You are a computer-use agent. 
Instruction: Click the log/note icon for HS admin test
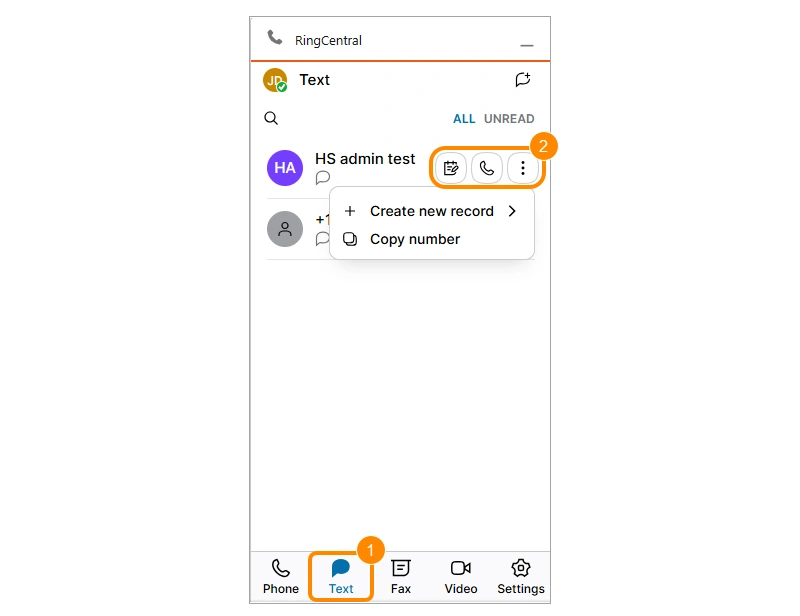[x=451, y=168]
